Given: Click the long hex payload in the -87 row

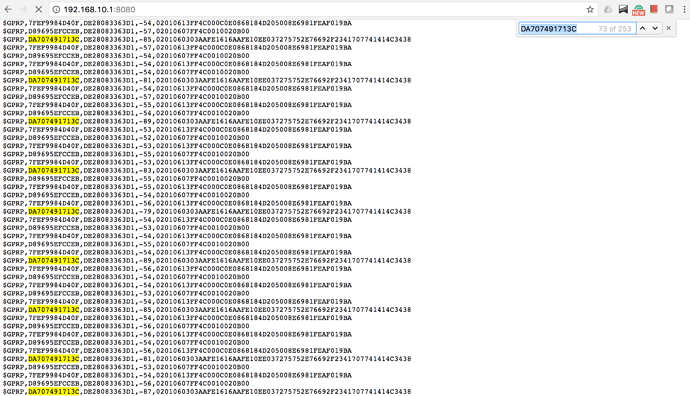Looking at the screenshot, I should 283,392.
